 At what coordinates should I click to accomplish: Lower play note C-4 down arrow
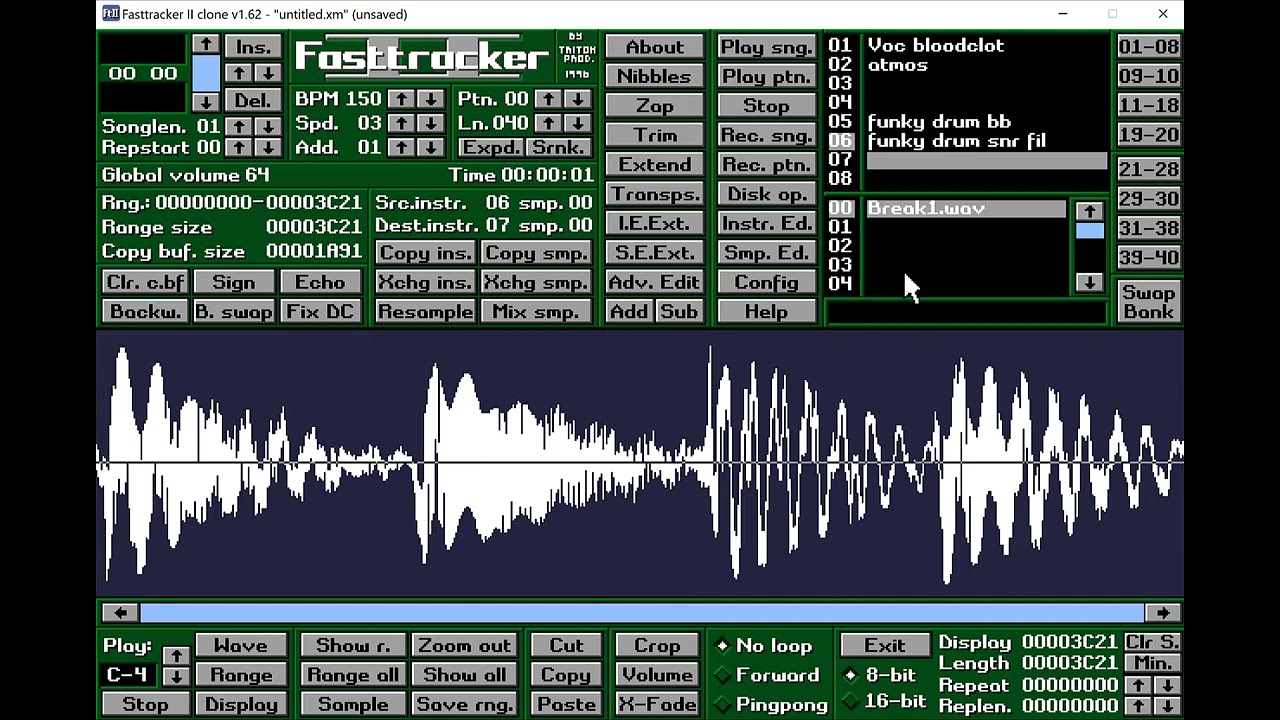177,676
